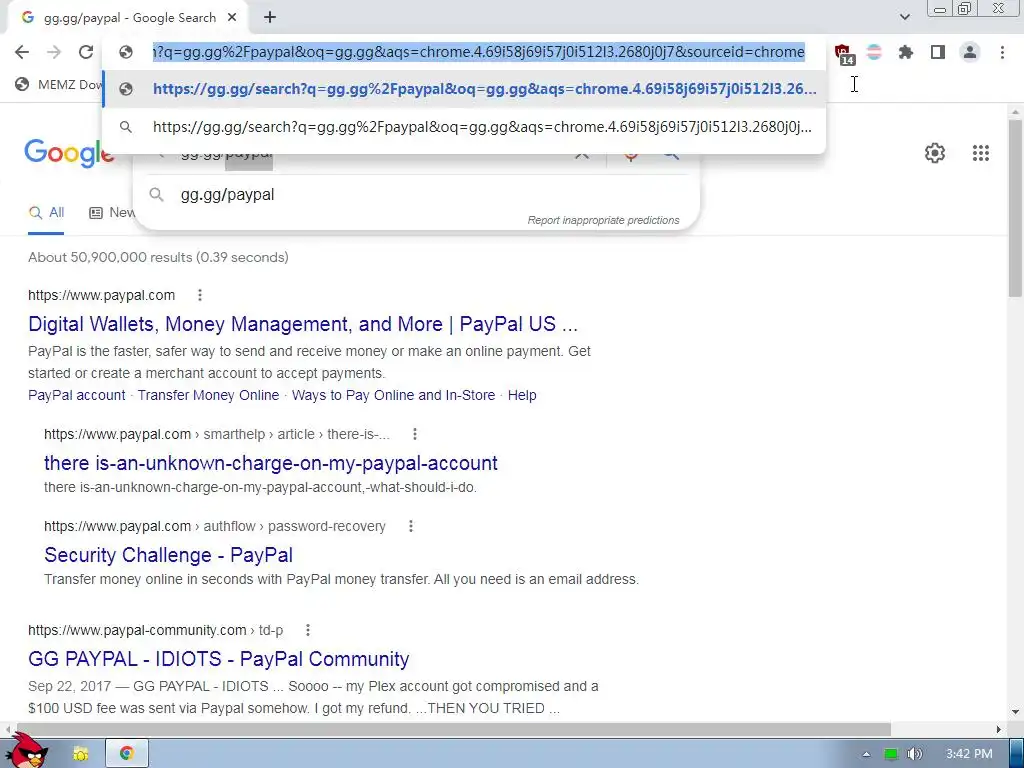Select the Chrome taskbar button

[x=127, y=754]
